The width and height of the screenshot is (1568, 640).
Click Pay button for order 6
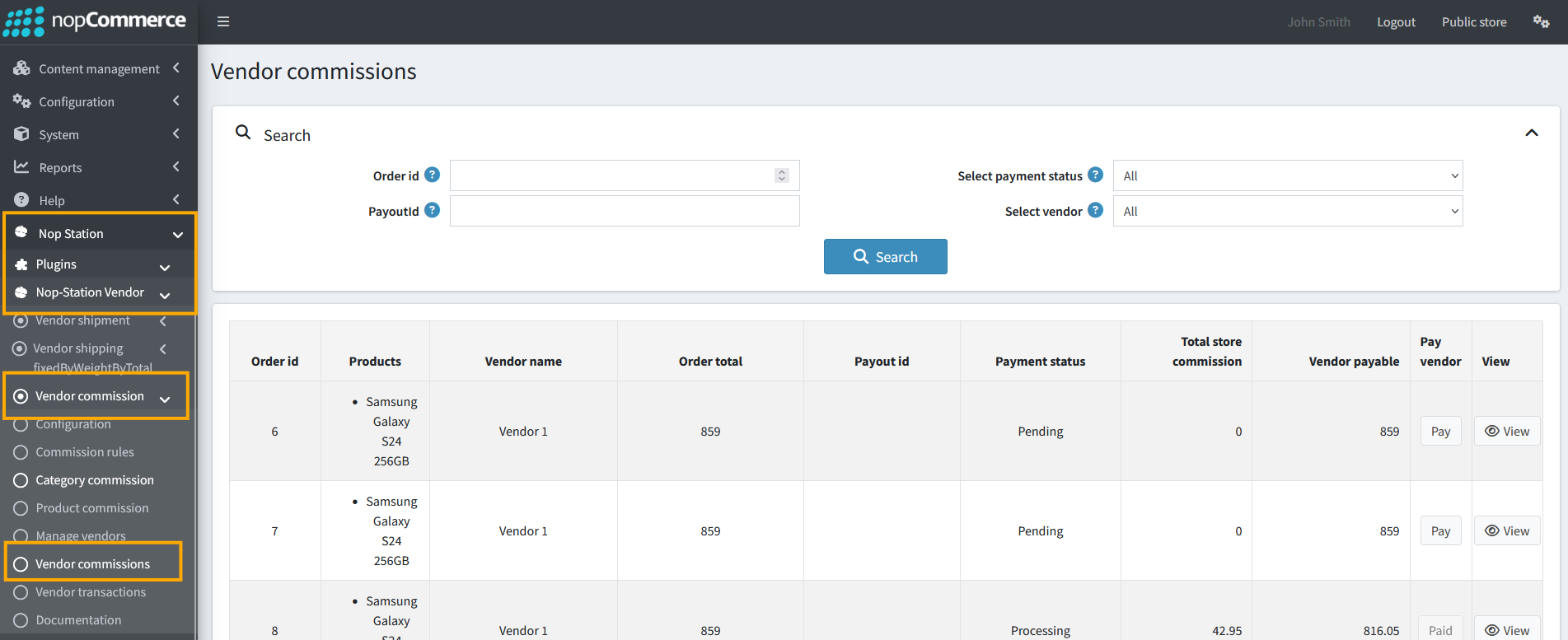point(1440,431)
